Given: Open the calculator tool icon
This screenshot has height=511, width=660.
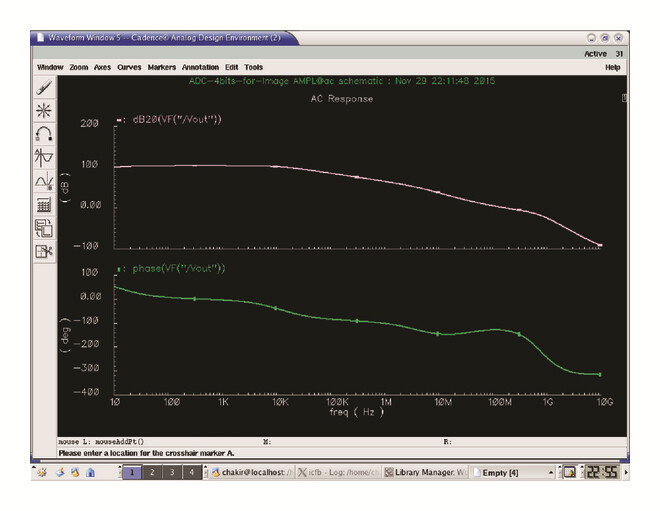Looking at the screenshot, I should (44, 205).
